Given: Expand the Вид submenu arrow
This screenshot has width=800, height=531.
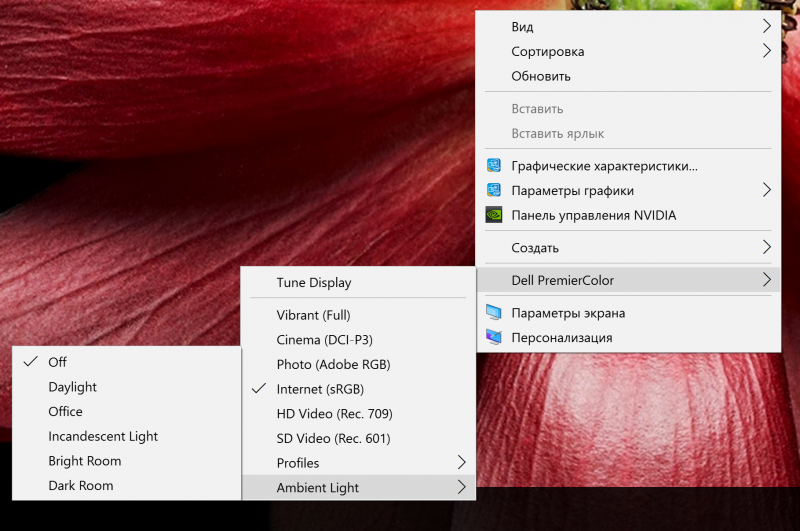Looking at the screenshot, I should (x=766, y=26).
